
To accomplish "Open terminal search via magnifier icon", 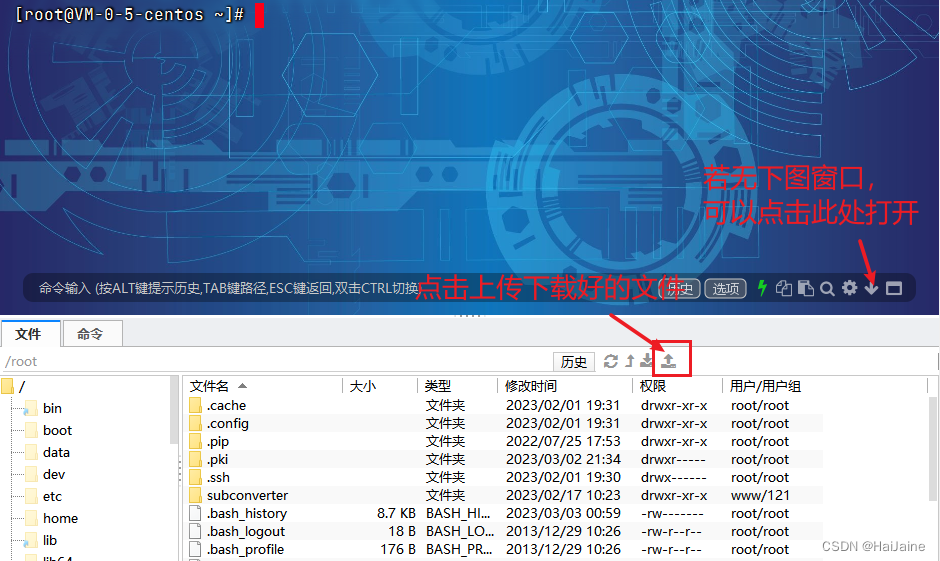I will tap(827, 289).
